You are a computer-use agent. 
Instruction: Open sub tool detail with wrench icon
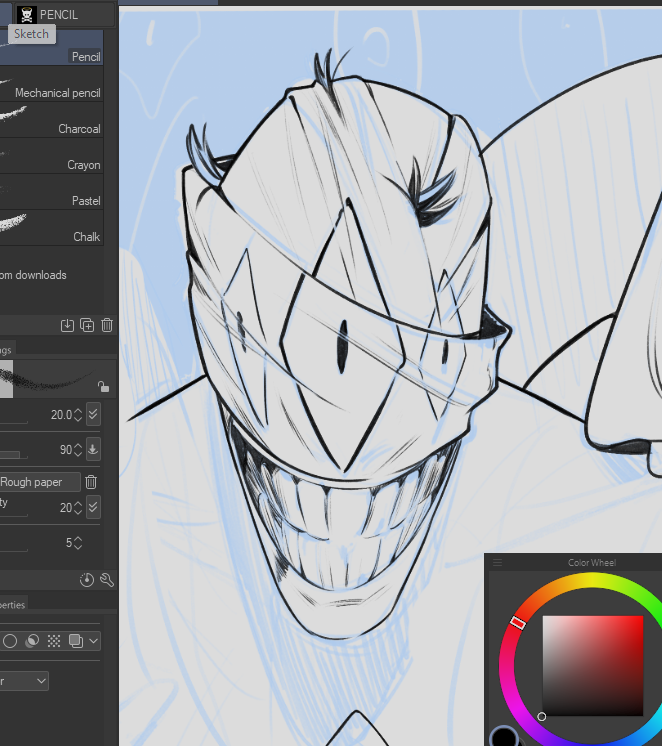click(107, 580)
